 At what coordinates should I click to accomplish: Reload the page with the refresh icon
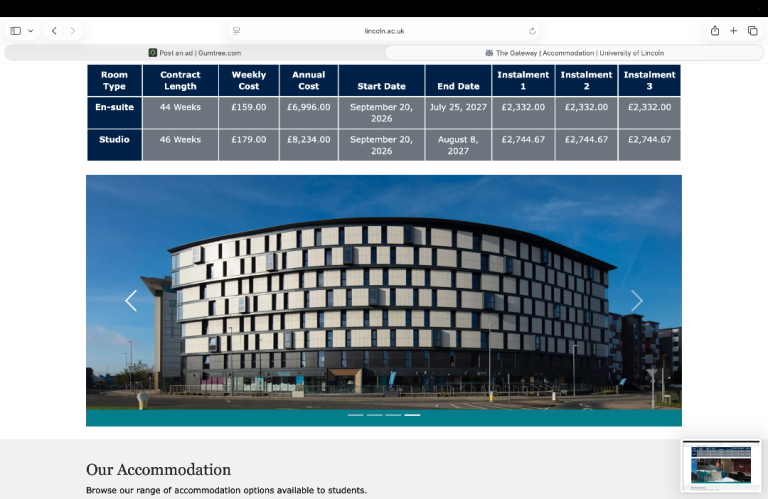532,31
